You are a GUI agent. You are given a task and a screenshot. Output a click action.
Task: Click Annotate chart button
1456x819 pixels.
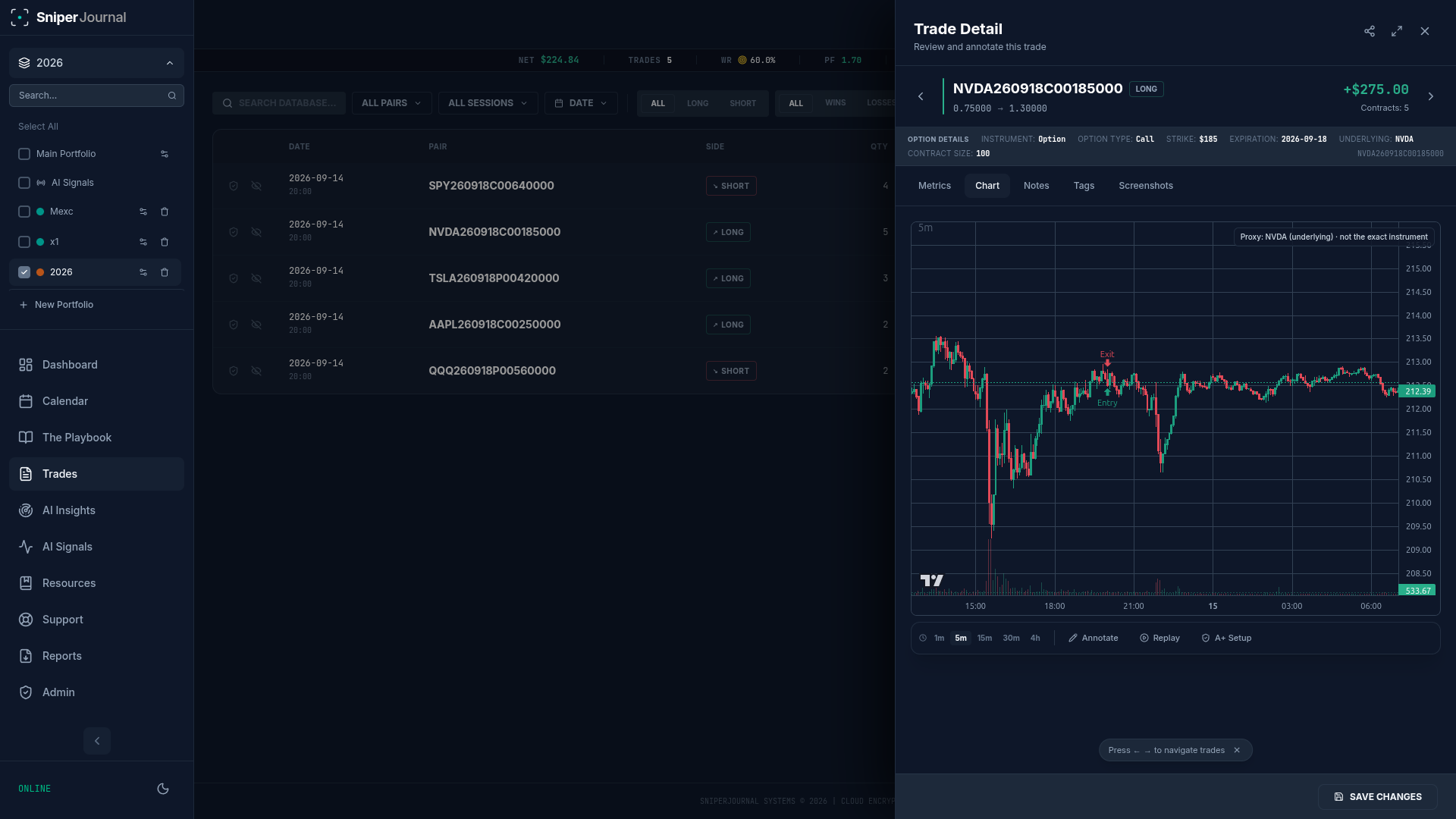coord(1094,639)
